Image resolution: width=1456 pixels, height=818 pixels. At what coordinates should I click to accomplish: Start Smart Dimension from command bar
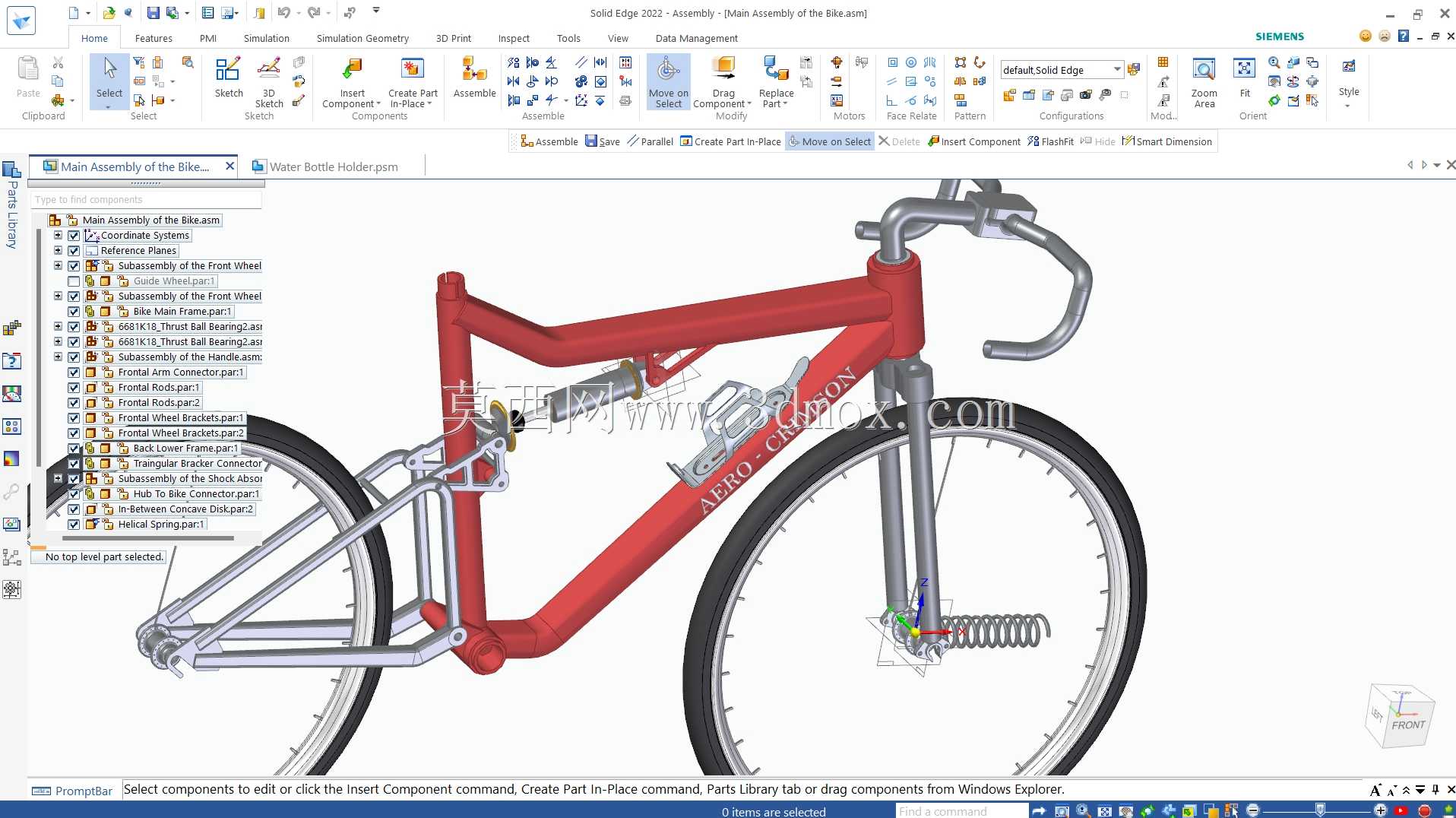tap(1166, 141)
